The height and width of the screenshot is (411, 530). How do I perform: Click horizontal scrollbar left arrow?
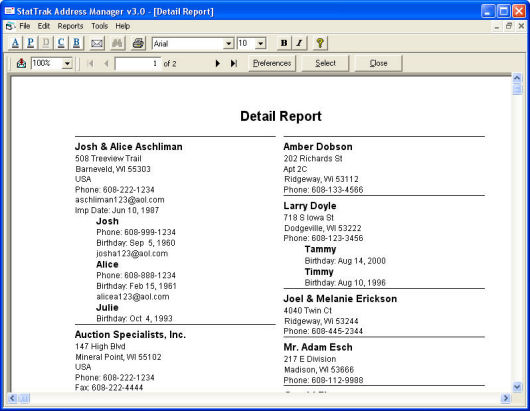[12, 398]
